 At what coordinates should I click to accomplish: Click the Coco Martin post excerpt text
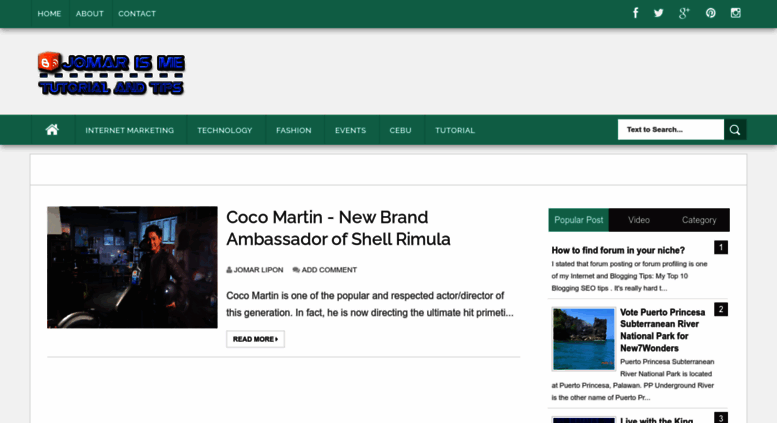370,304
